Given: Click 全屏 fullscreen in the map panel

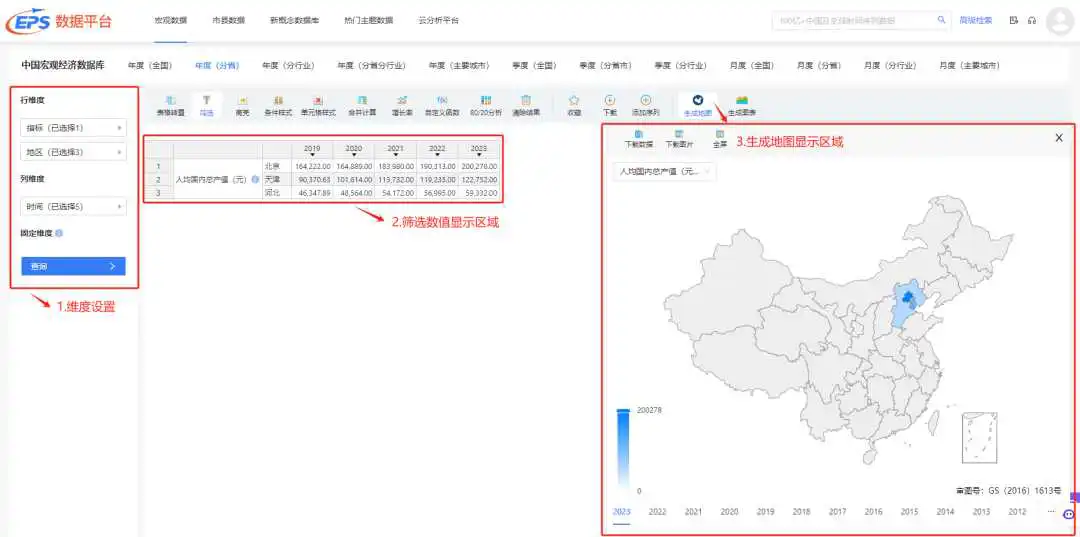Looking at the screenshot, I should [x=720, y=139].
